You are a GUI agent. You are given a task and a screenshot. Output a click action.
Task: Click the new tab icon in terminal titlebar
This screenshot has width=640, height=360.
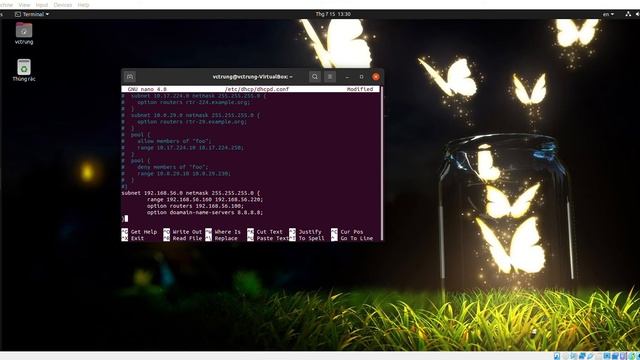(130, 77)
